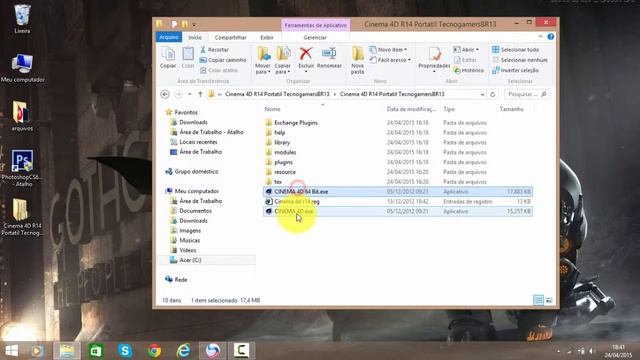
Task: Open the Mover para dropdown
Action: (263, 60)
